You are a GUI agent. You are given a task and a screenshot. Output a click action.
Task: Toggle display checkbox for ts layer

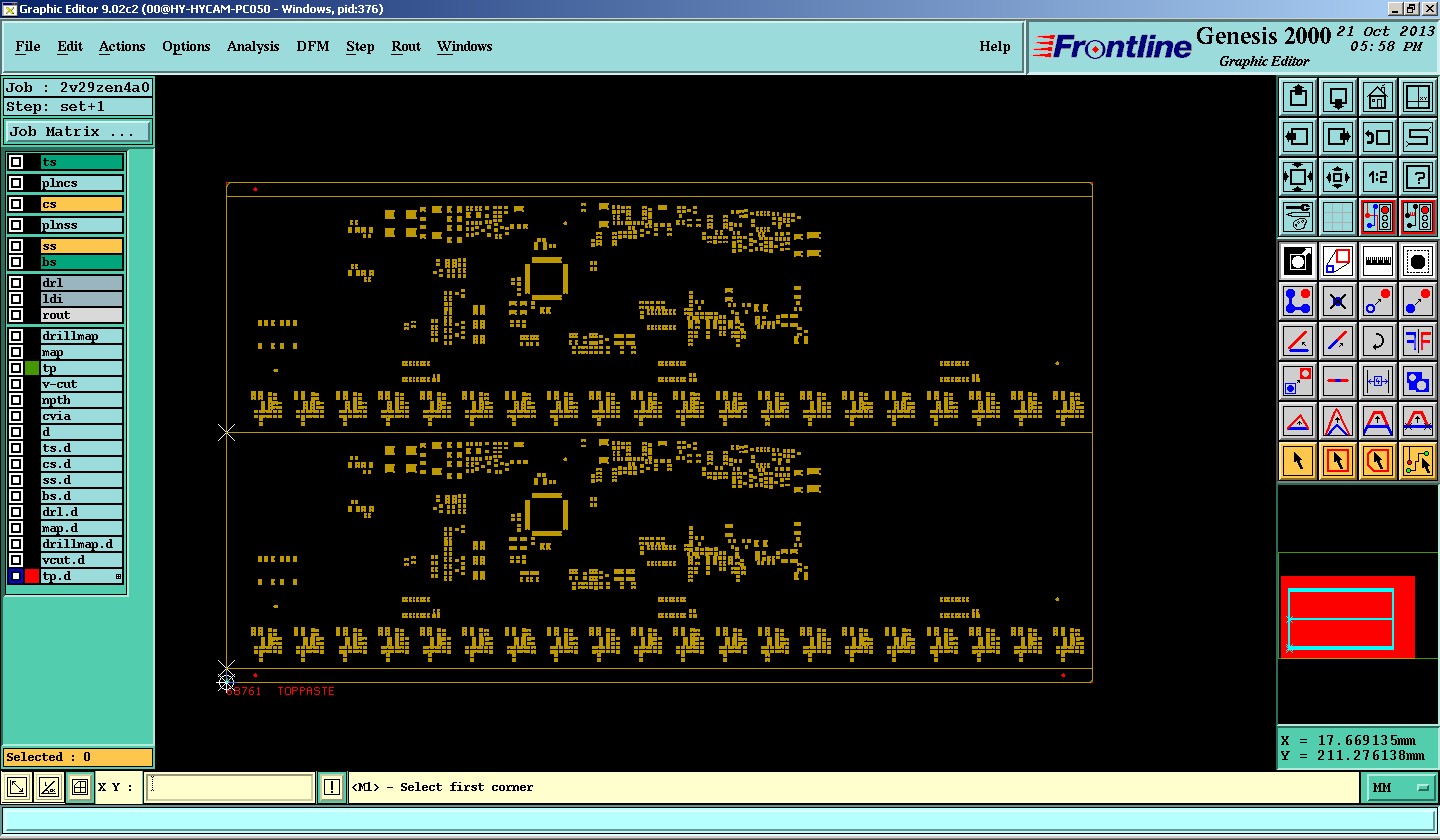coord(16,162)
